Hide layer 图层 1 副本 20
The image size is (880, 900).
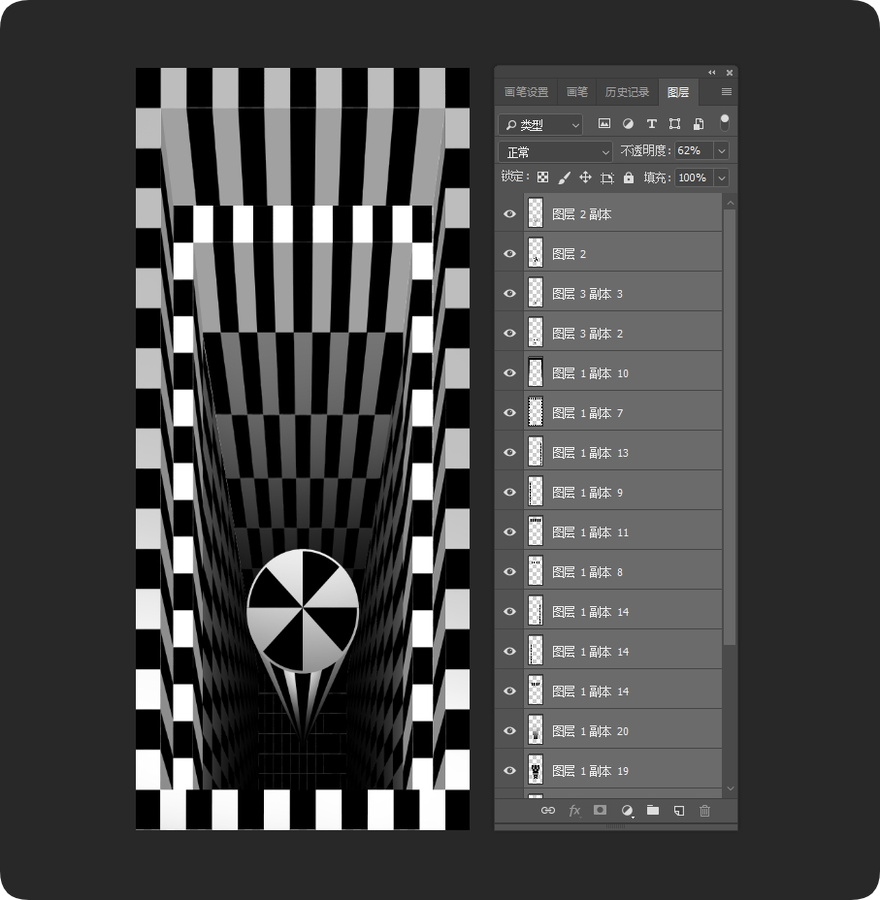coord(510,731)
